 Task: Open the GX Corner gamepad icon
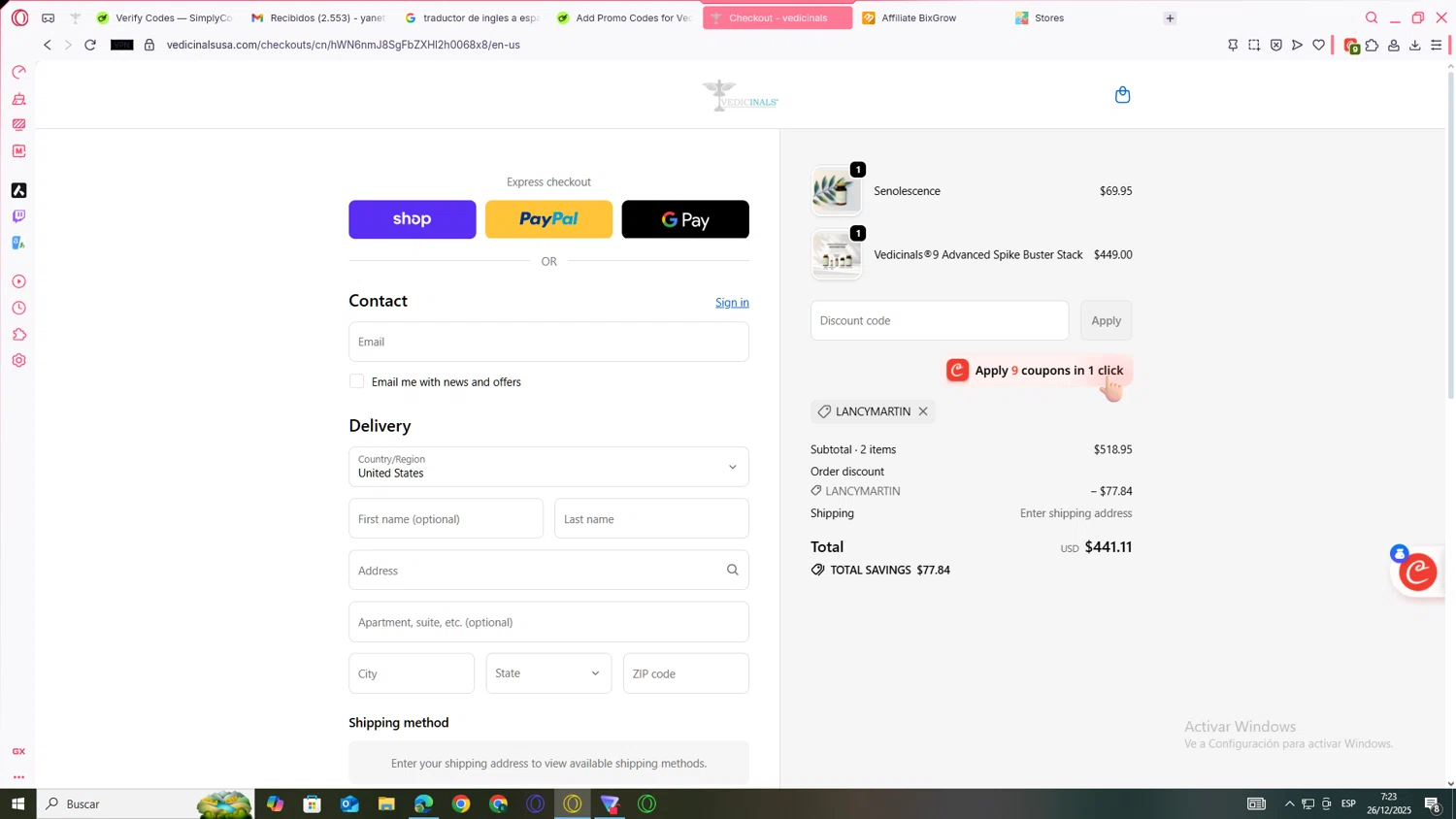48,17
